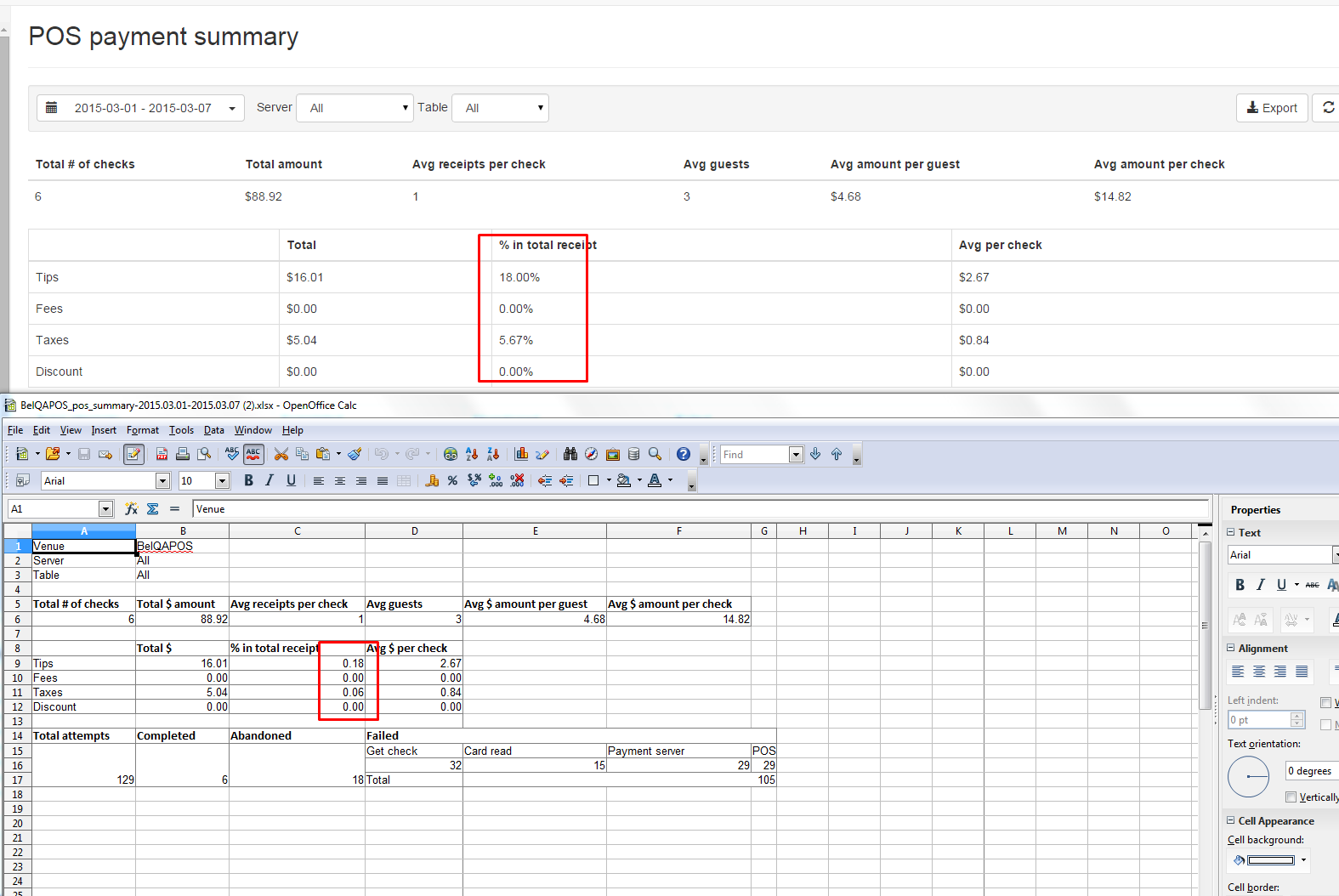Screen dimensions: 1339x896
Task: Click the Find & Replace binoculars icon
Action: click(x=570, y=455)
